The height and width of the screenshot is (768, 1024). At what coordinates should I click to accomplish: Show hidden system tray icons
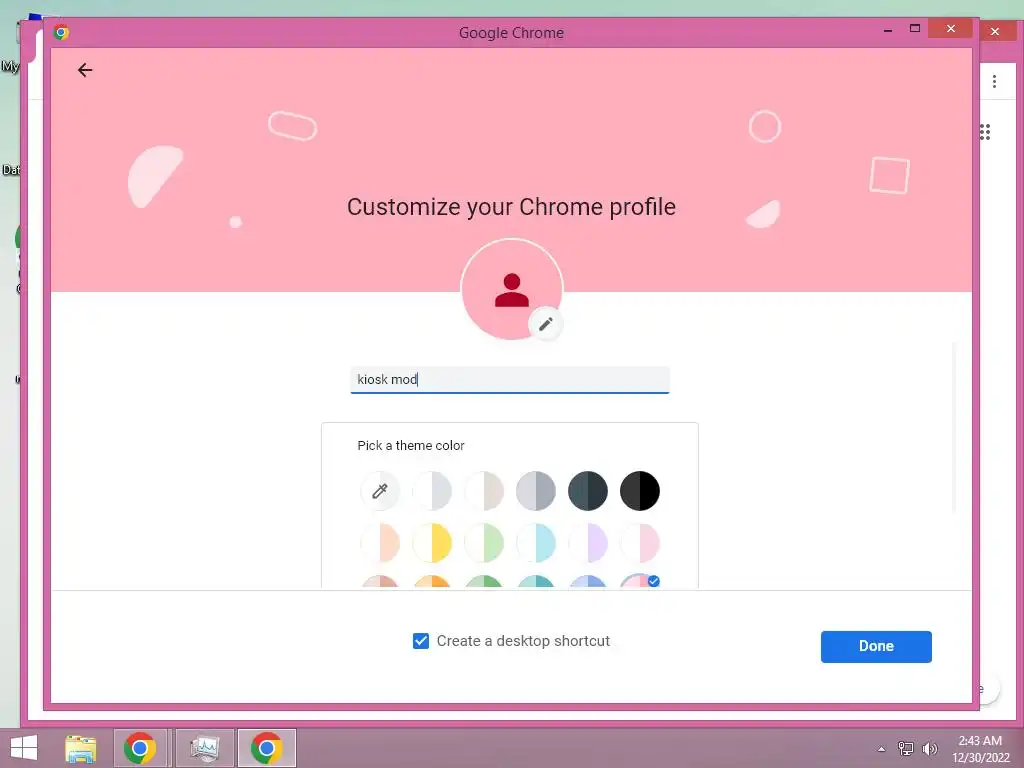click(882, 749)
